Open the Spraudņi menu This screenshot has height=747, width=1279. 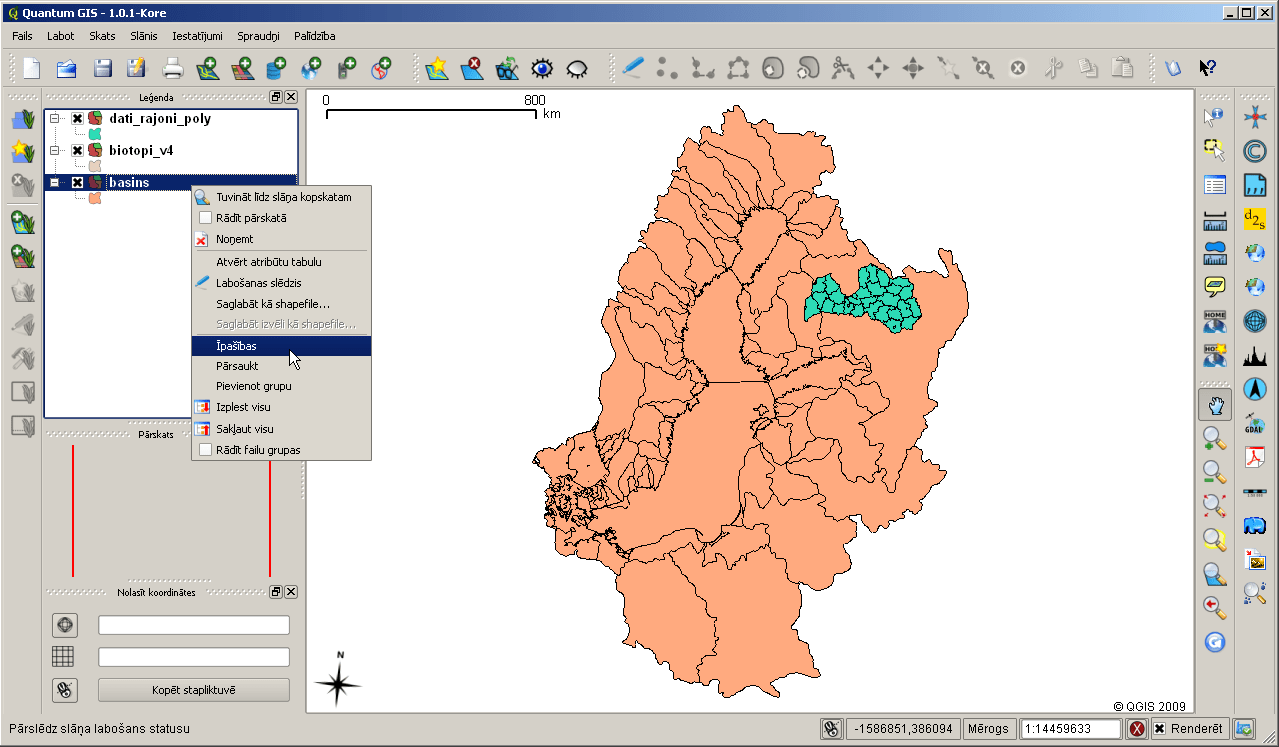click(x=259, y=36)
